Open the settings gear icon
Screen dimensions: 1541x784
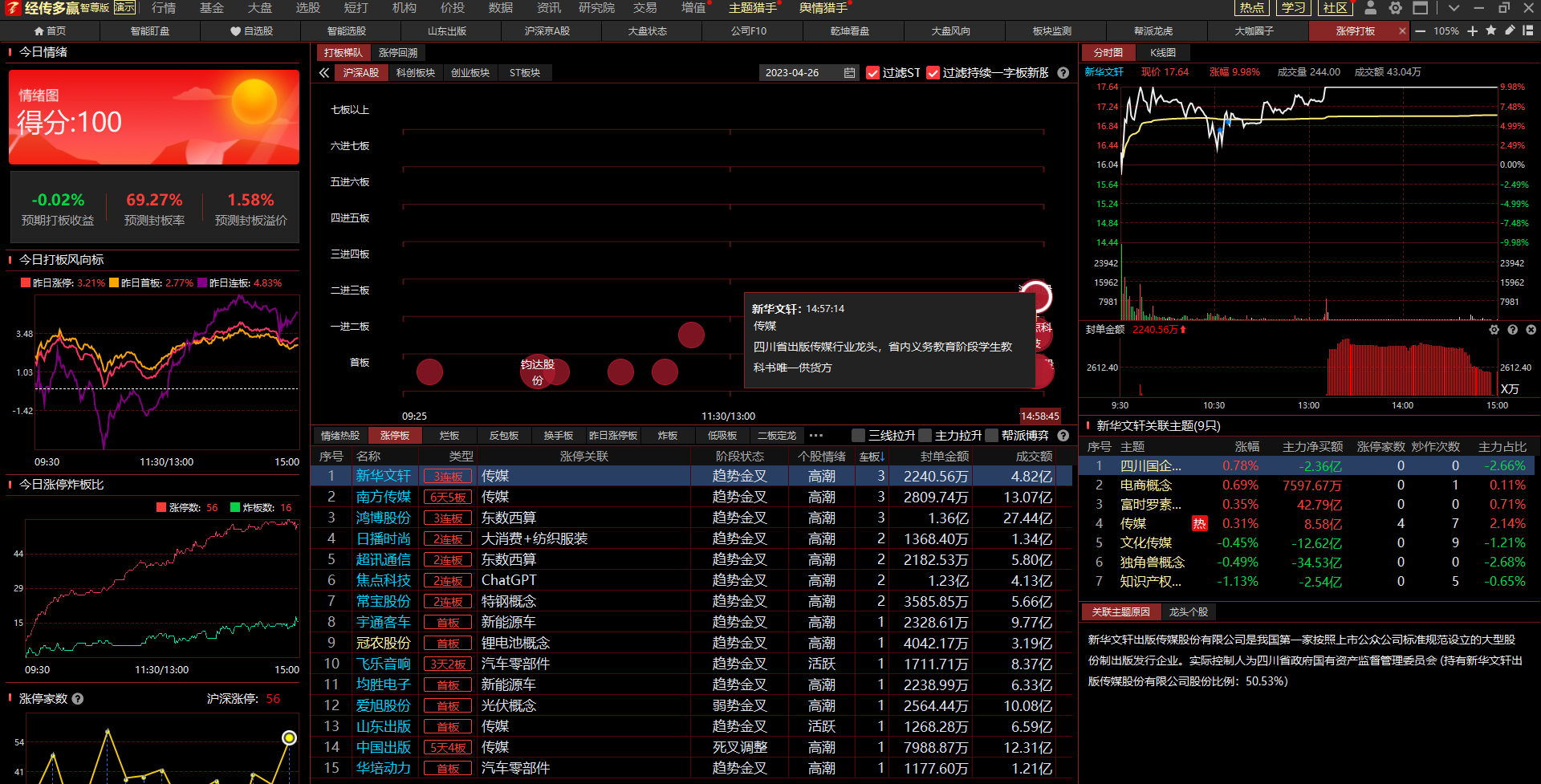coord(1396,8)
